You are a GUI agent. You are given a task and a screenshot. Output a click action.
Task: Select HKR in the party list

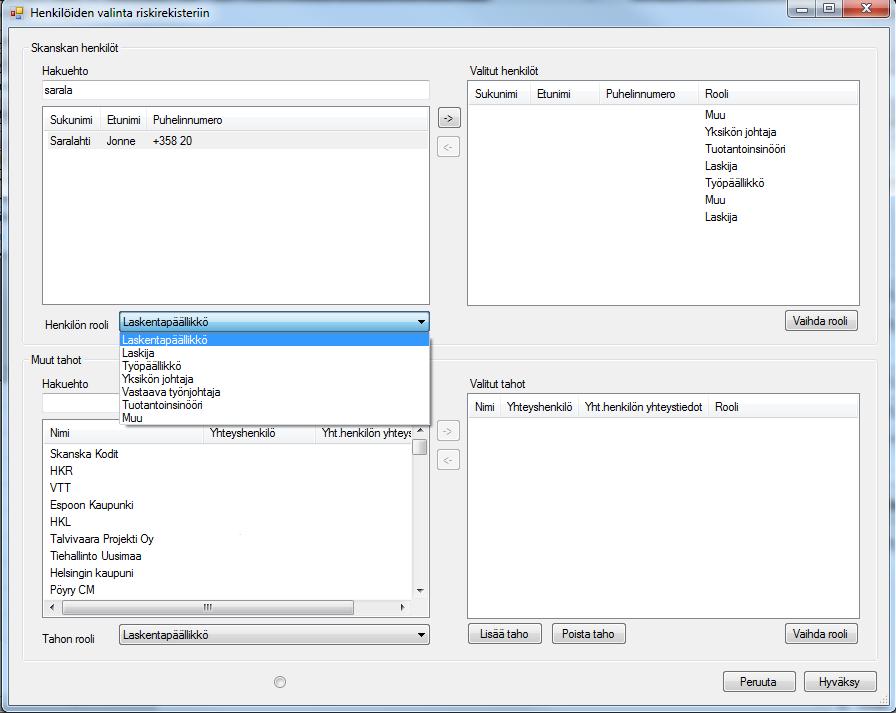point(227,471)
